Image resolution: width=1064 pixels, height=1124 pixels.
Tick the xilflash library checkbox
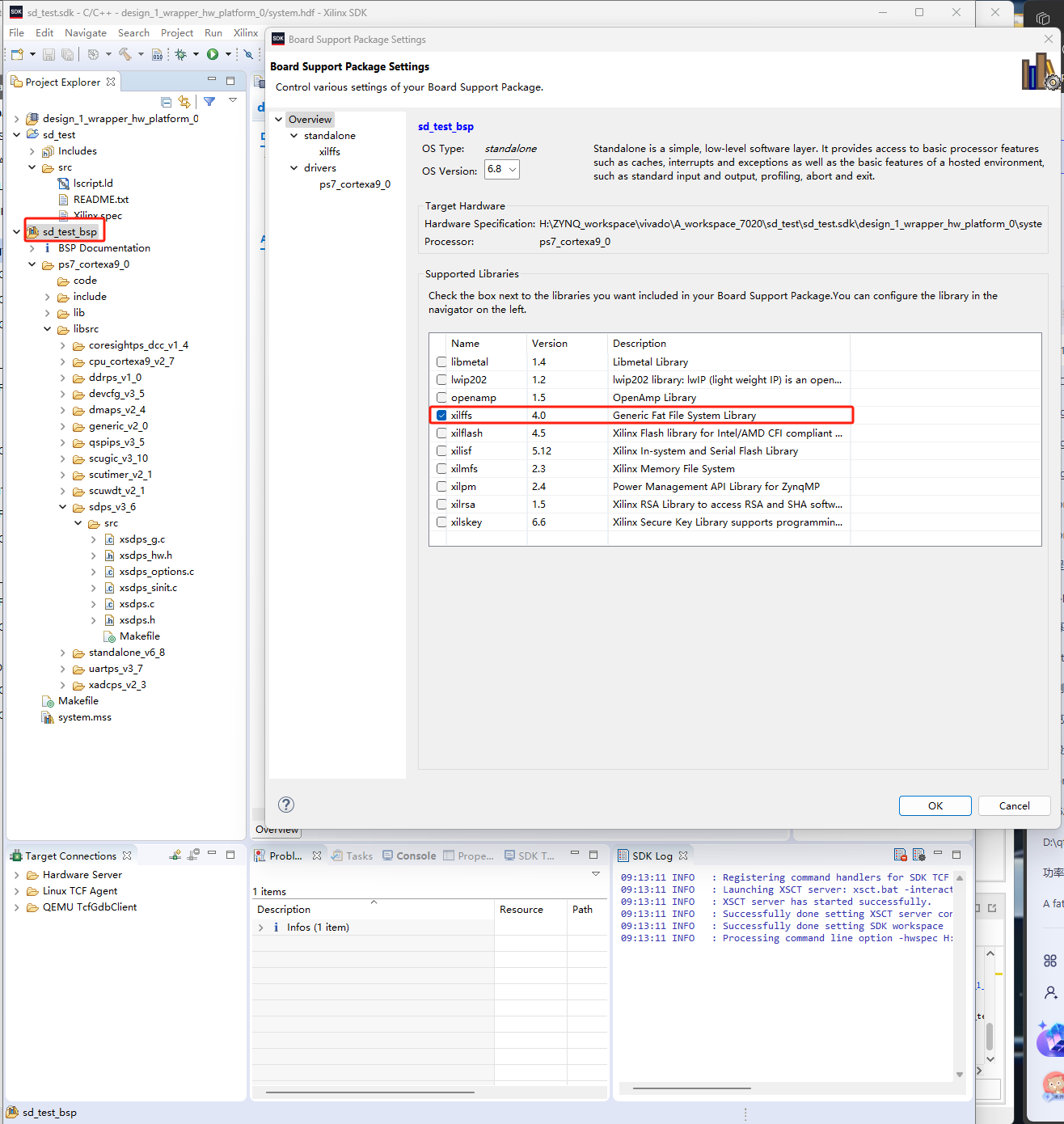tap(441, 433)
